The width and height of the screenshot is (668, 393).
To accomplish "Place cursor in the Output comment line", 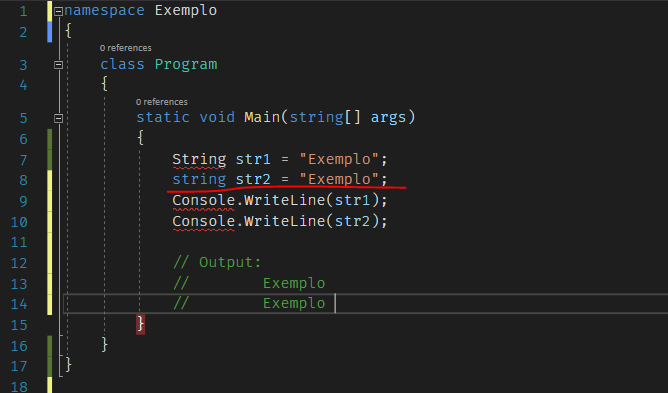I will [x=217, y=262].
